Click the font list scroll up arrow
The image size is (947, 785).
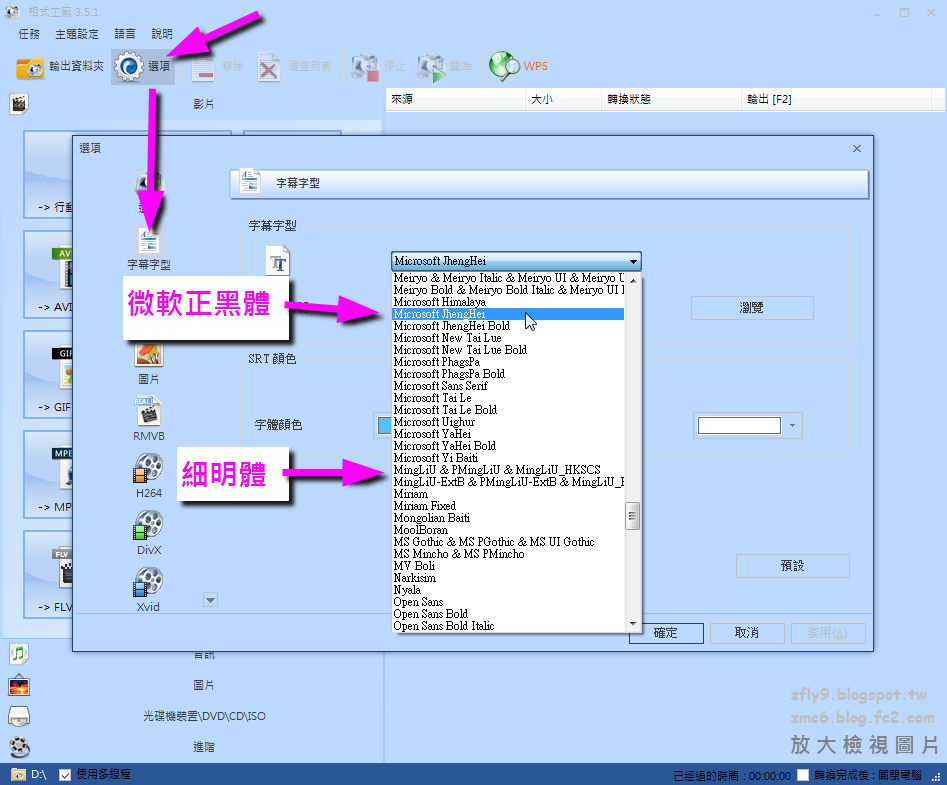point(633,280)
